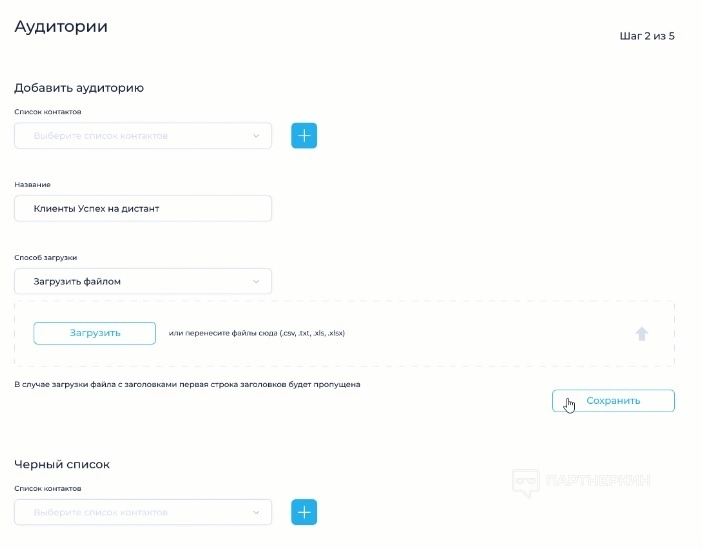Click the Партнеркин watermark logo

(581, 482)
